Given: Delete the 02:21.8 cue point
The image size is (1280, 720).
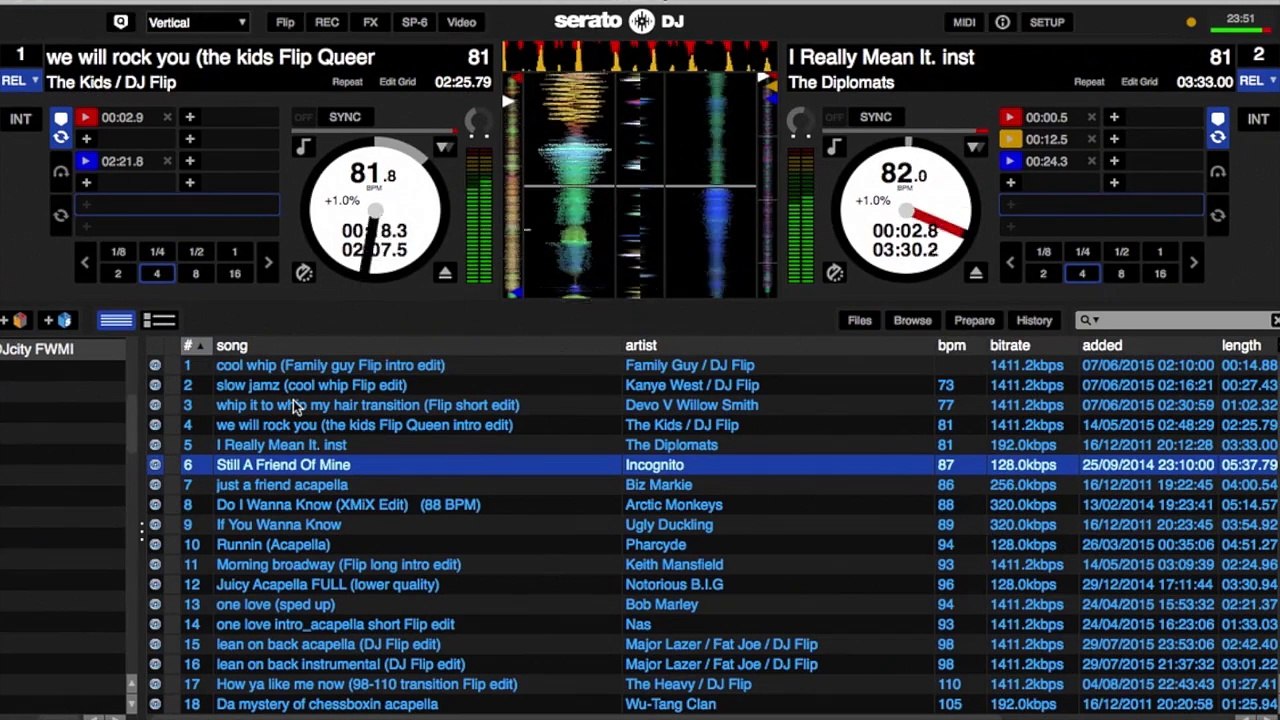Looking at the screenshot, I should (167, 161).
